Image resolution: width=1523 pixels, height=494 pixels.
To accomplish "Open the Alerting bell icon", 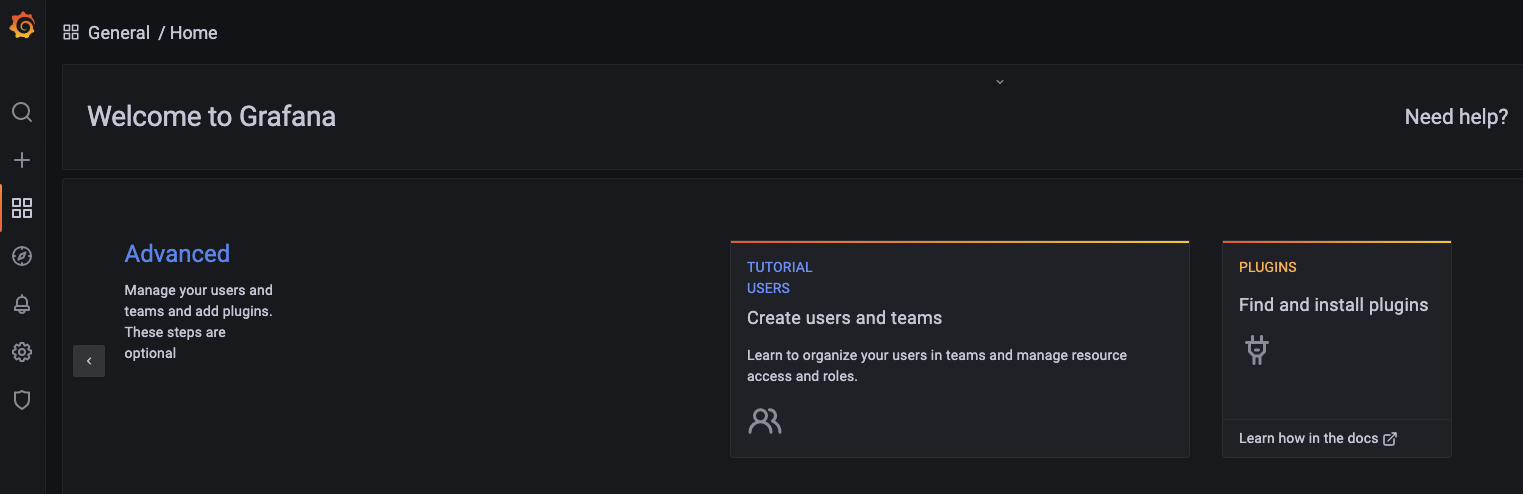I will [x=22, y=304].
